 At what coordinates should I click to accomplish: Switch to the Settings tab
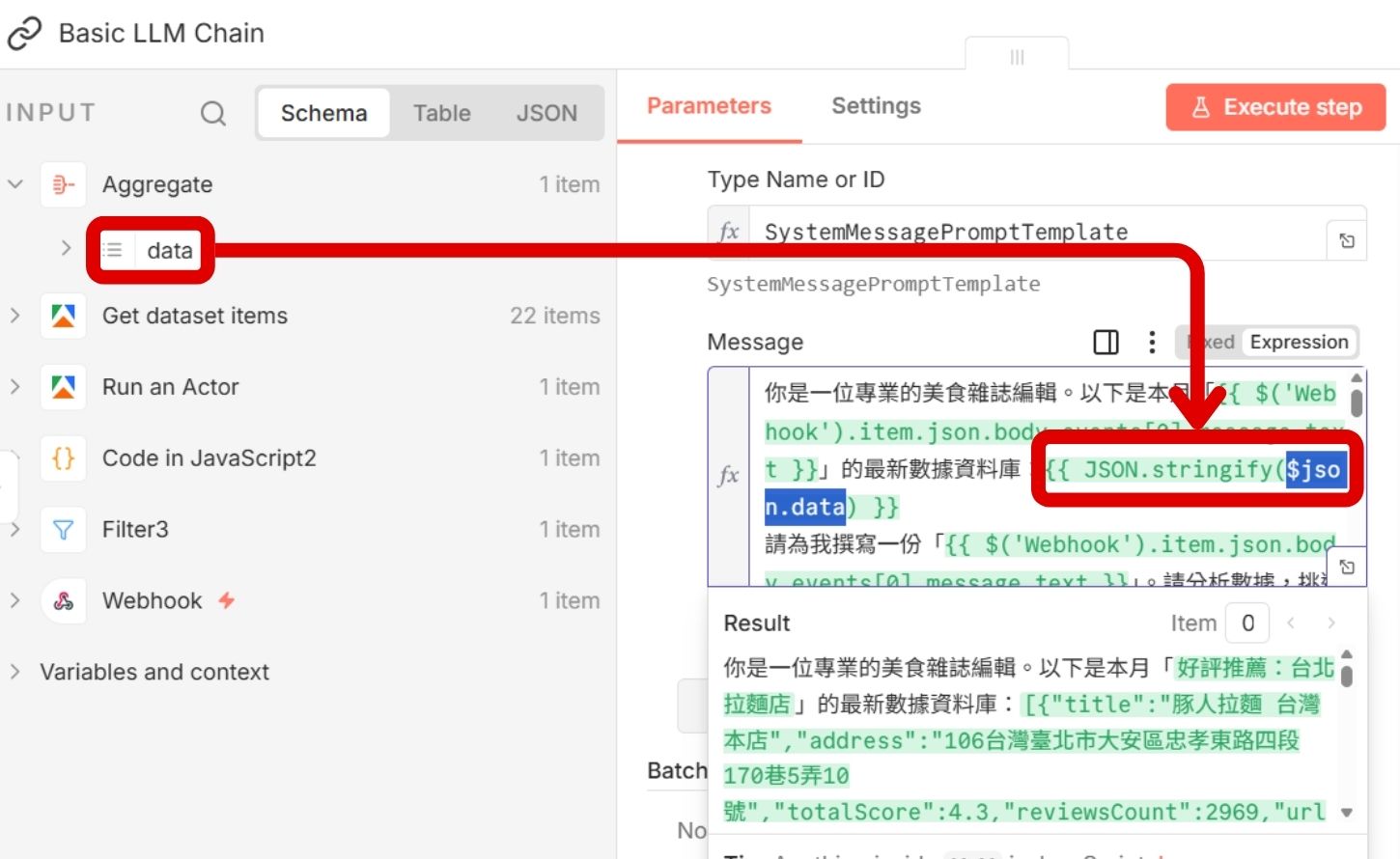[875, 106]
